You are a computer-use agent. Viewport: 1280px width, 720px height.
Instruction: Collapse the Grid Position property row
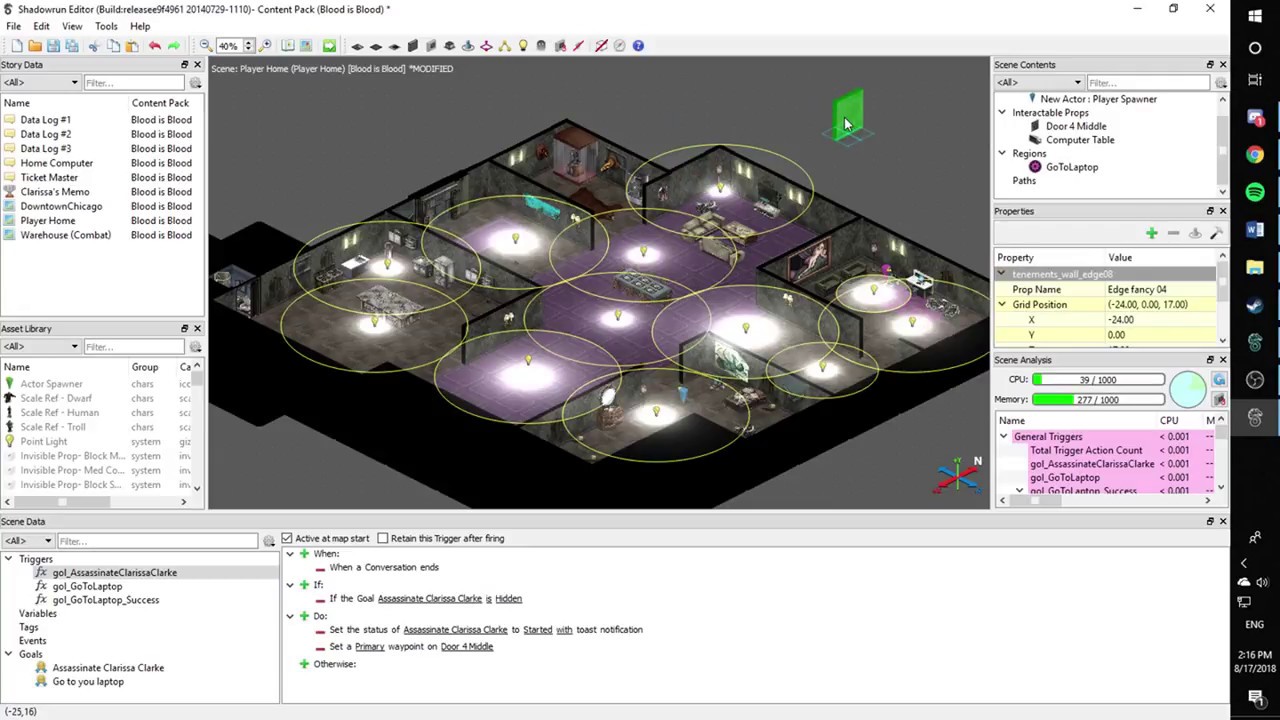click(x=1002, y=304)
